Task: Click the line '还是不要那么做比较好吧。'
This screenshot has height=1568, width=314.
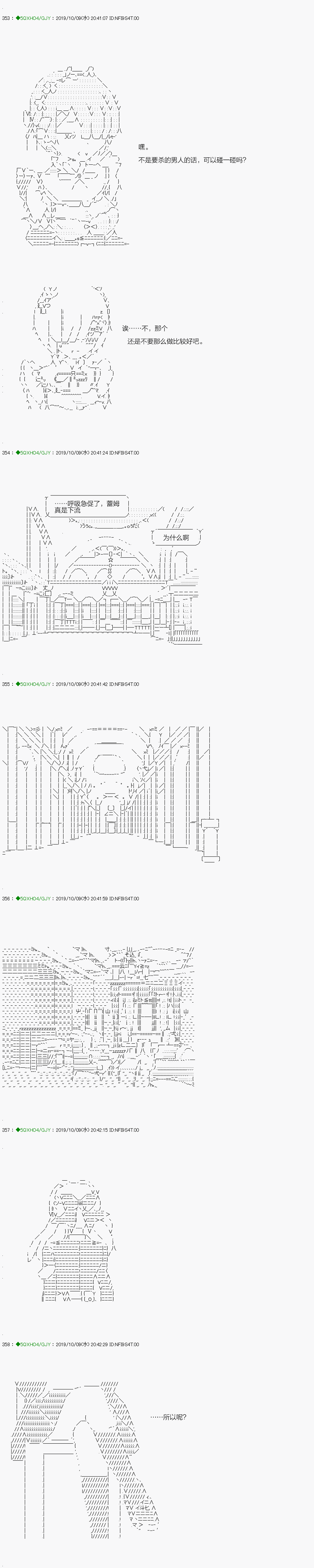Action: [165, 341]
